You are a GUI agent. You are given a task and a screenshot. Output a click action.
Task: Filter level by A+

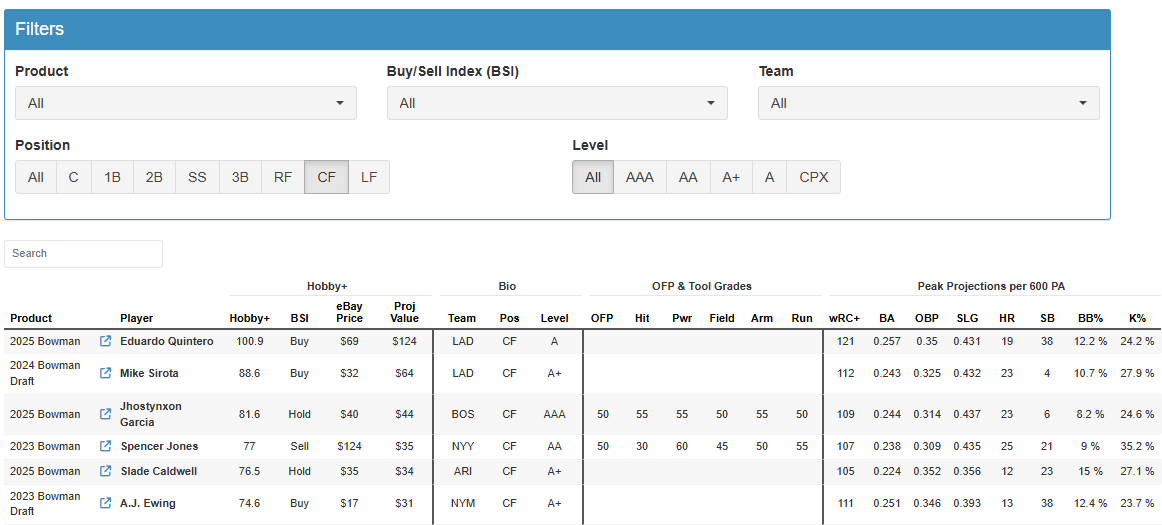pyautogui.click(x=731, y=177)
